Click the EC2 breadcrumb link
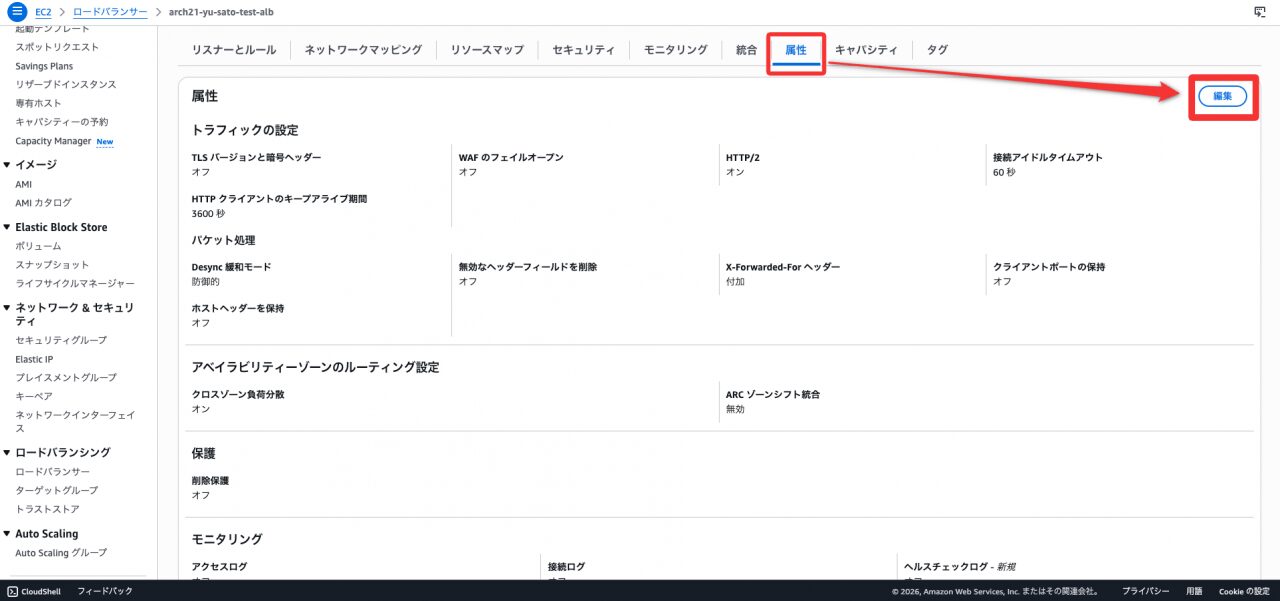The image size is (1280, 601). click(x=43, y=12)
